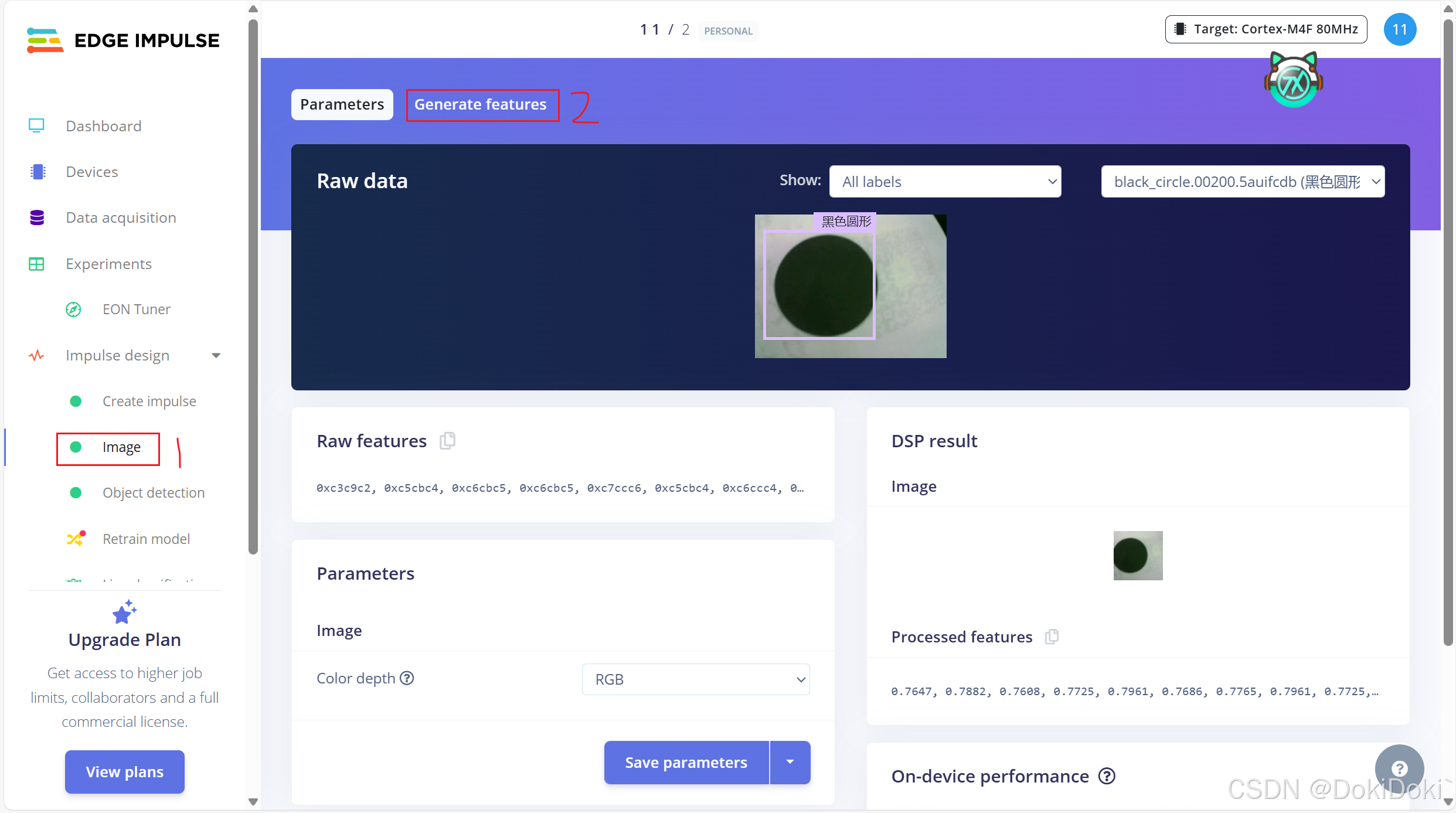Switch to Generate features tab
This screenshot has height=813, width=1456.
coord(481,104)
